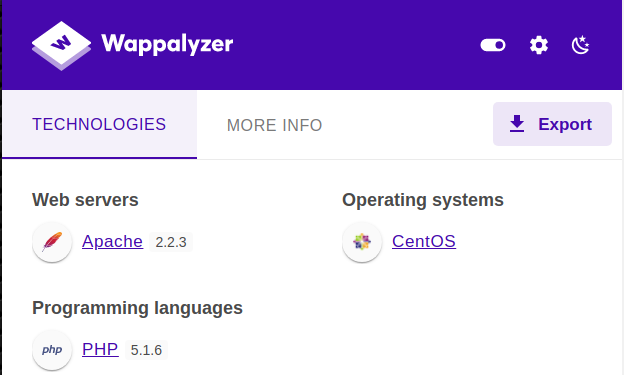The height and width of the screenshot is (375, 624).
Task: Click the Web servers category heading
Action: 85,200
